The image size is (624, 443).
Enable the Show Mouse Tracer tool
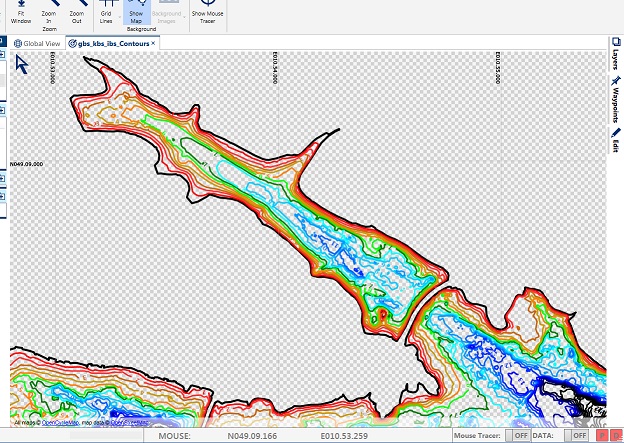click(x=207, y=12)
